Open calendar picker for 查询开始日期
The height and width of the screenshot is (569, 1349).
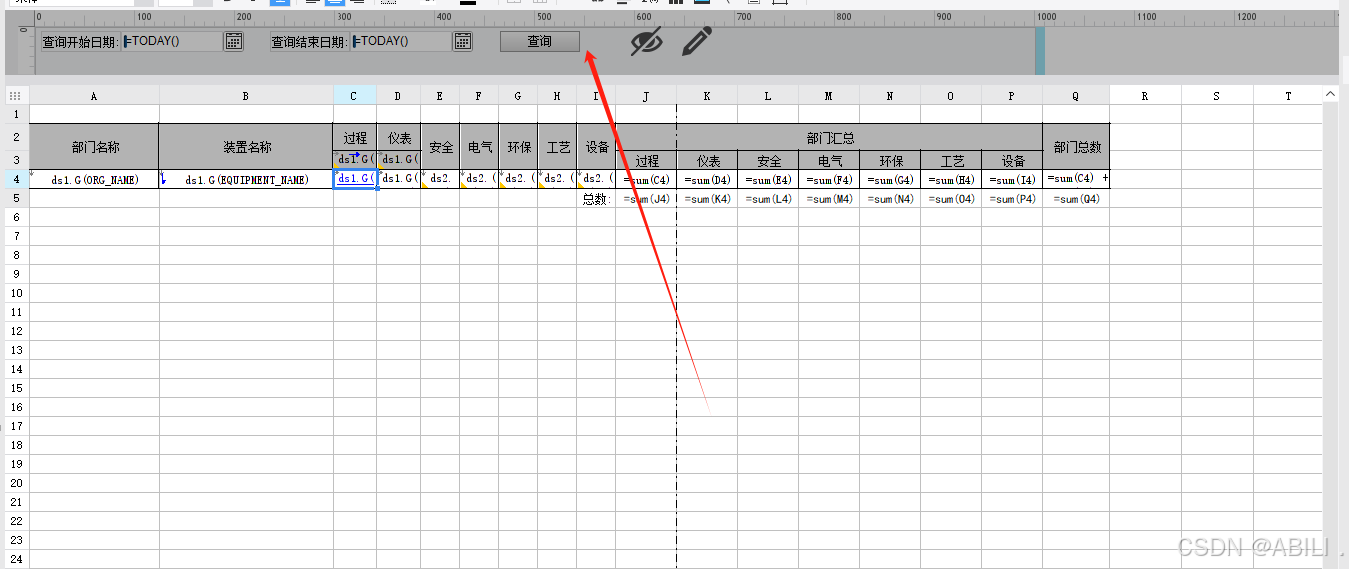pos(233,41)
